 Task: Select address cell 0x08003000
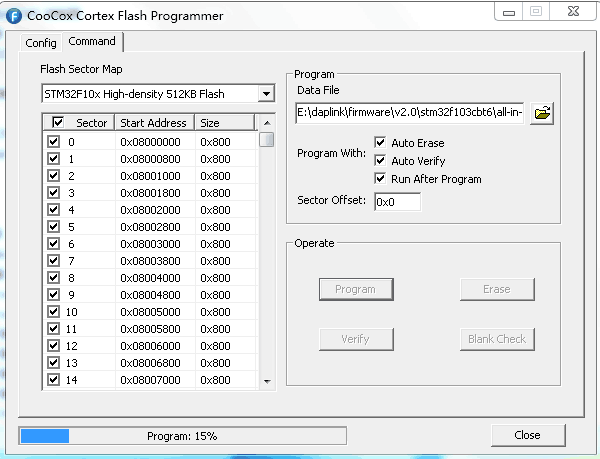coord(150,244)
